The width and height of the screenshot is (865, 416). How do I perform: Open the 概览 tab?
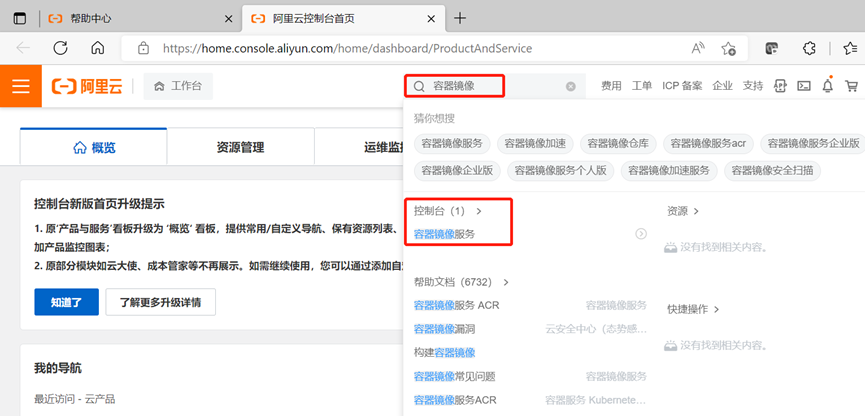[x=94, y=147]
